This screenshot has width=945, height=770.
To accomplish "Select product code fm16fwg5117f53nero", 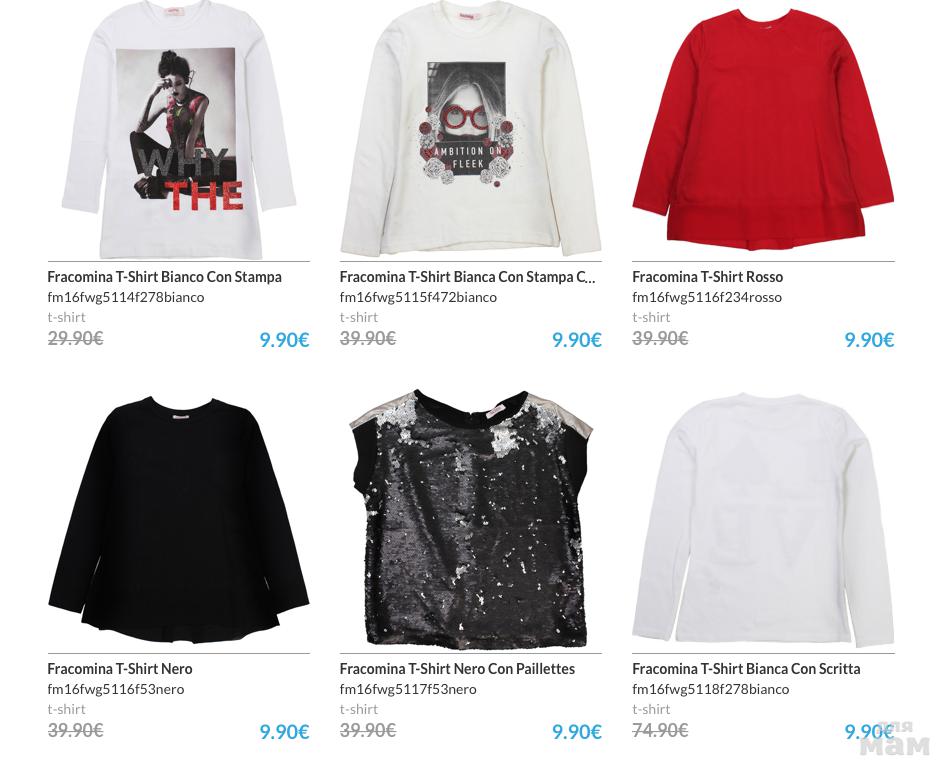I will pyautogui.click(x=408, y=689).
